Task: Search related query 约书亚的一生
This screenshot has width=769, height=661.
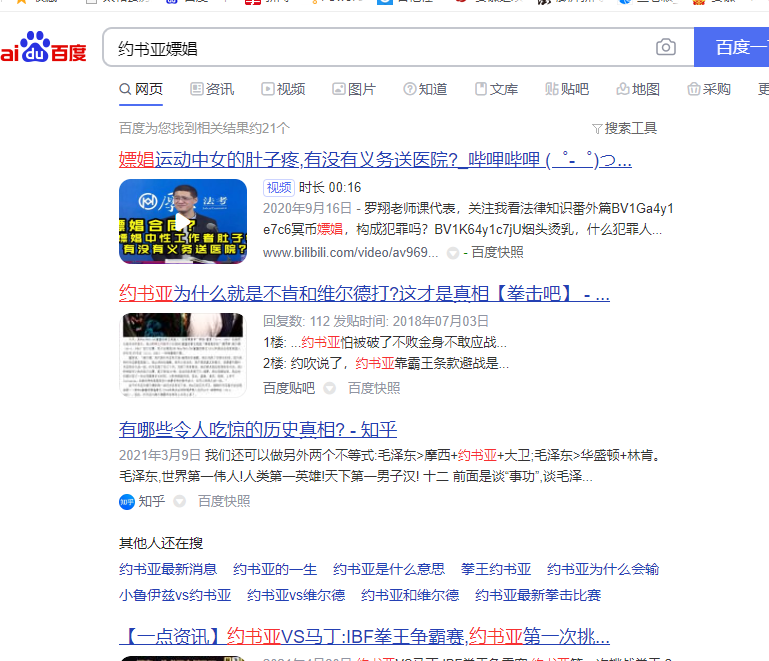Action: [275, 569]
